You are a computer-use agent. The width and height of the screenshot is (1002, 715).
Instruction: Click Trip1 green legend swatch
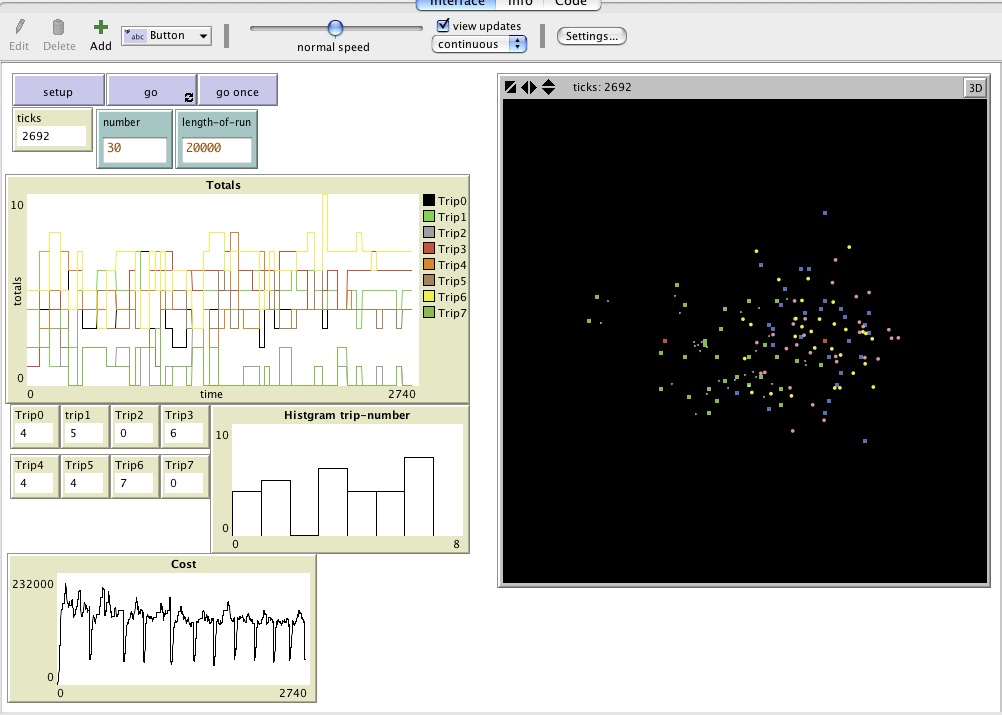[429, 217]
